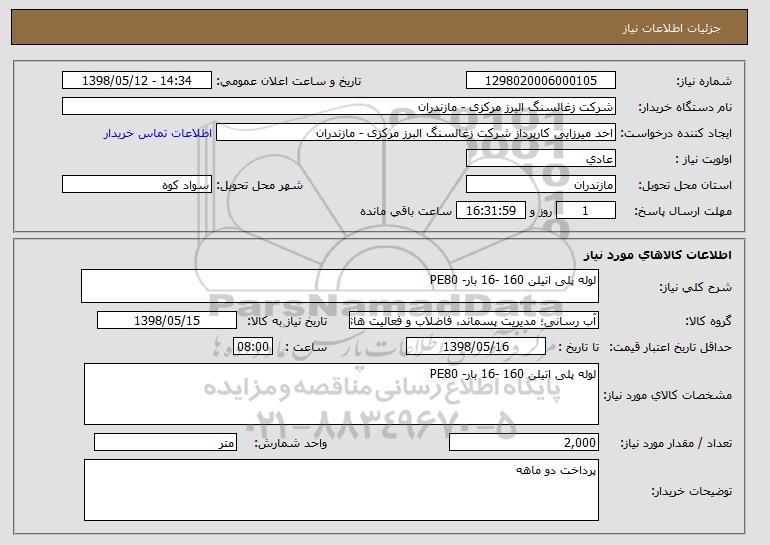Click the label اولویت نیاز
Image resolution: width=770 pixels, height=545 pixels.
pos(703,159)
